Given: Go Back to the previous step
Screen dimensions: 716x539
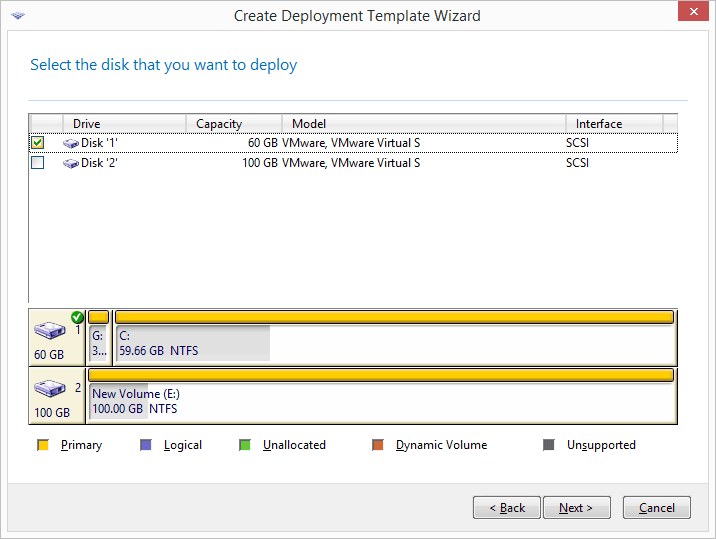Looking at the screenshot, I should [x=507, y=507].
